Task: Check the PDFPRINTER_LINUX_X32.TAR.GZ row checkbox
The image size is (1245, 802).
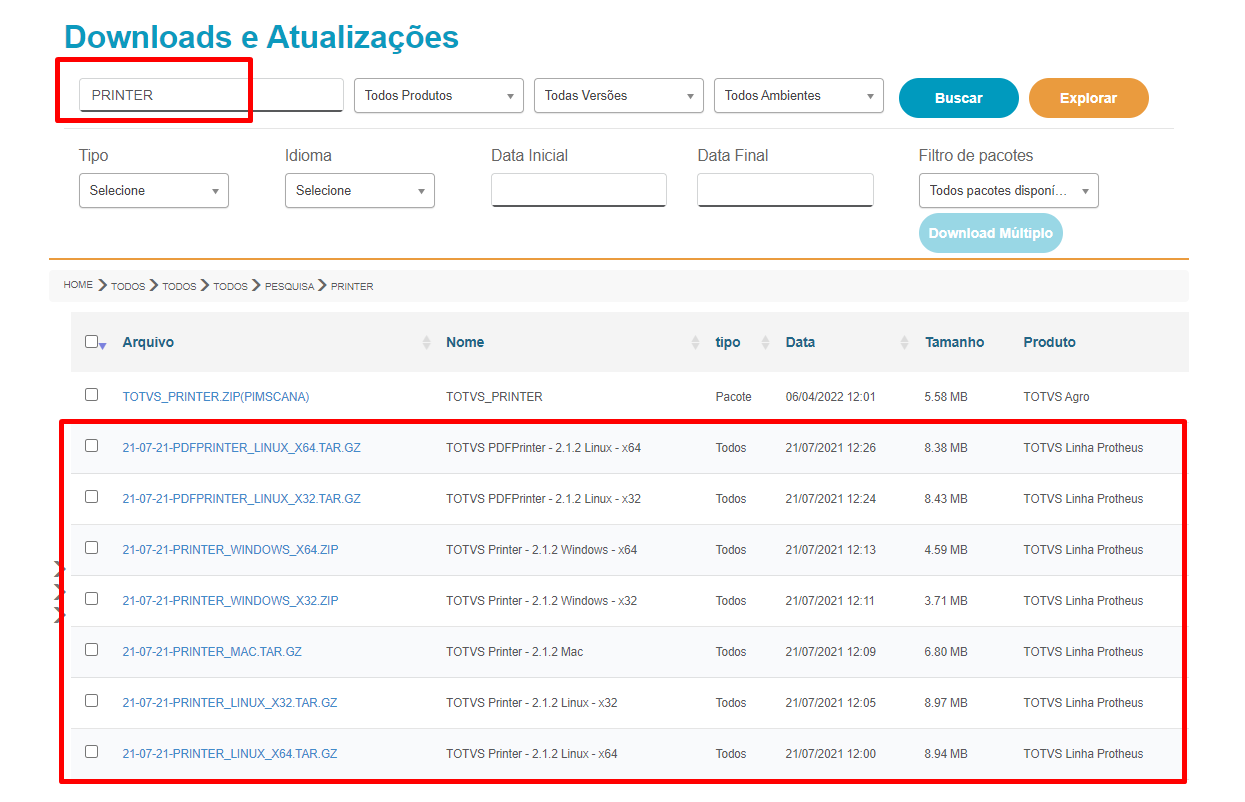Action: (91, 497)
